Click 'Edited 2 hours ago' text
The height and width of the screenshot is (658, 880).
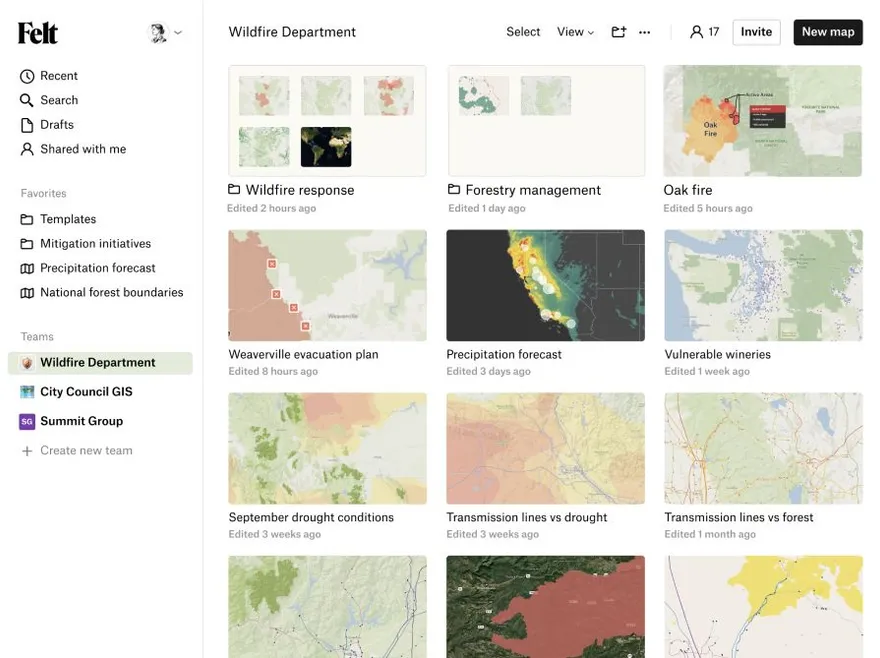(272, 208)
